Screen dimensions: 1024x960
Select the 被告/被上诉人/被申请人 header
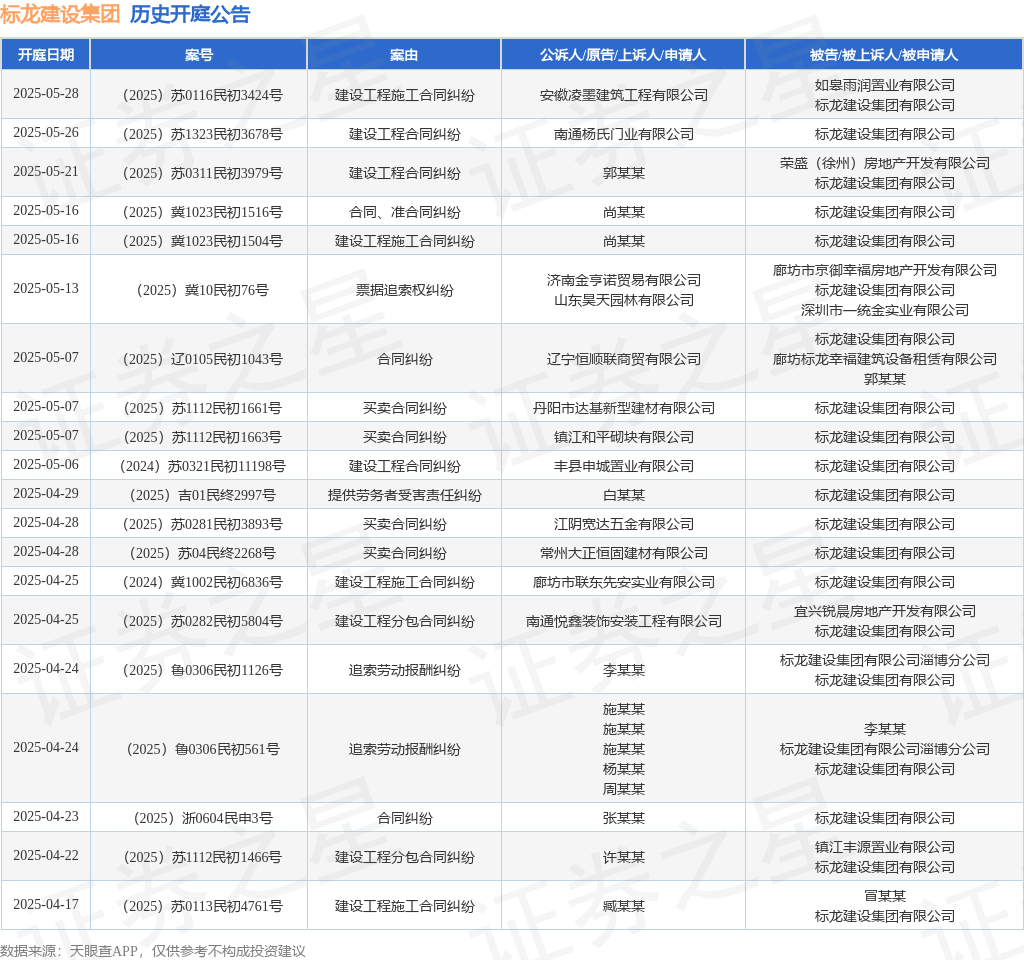(x=884, y=55)
